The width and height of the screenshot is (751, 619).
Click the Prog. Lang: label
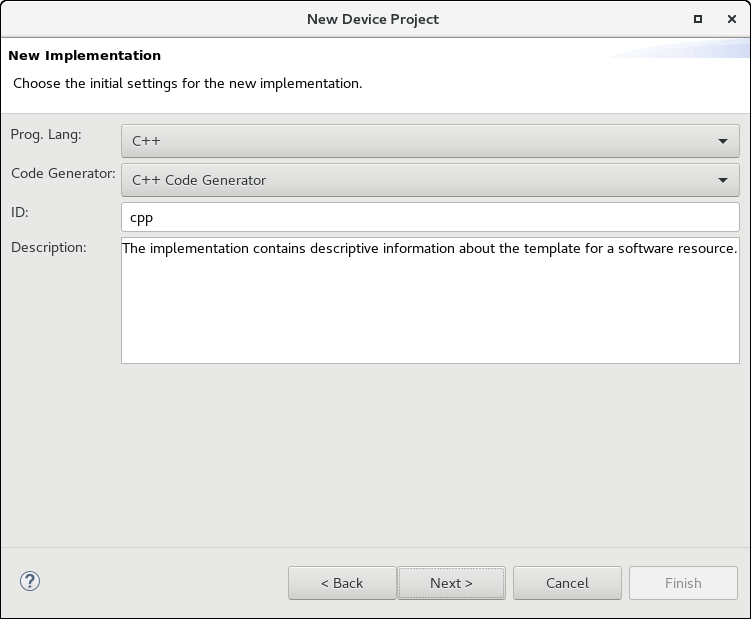(47, 134)
